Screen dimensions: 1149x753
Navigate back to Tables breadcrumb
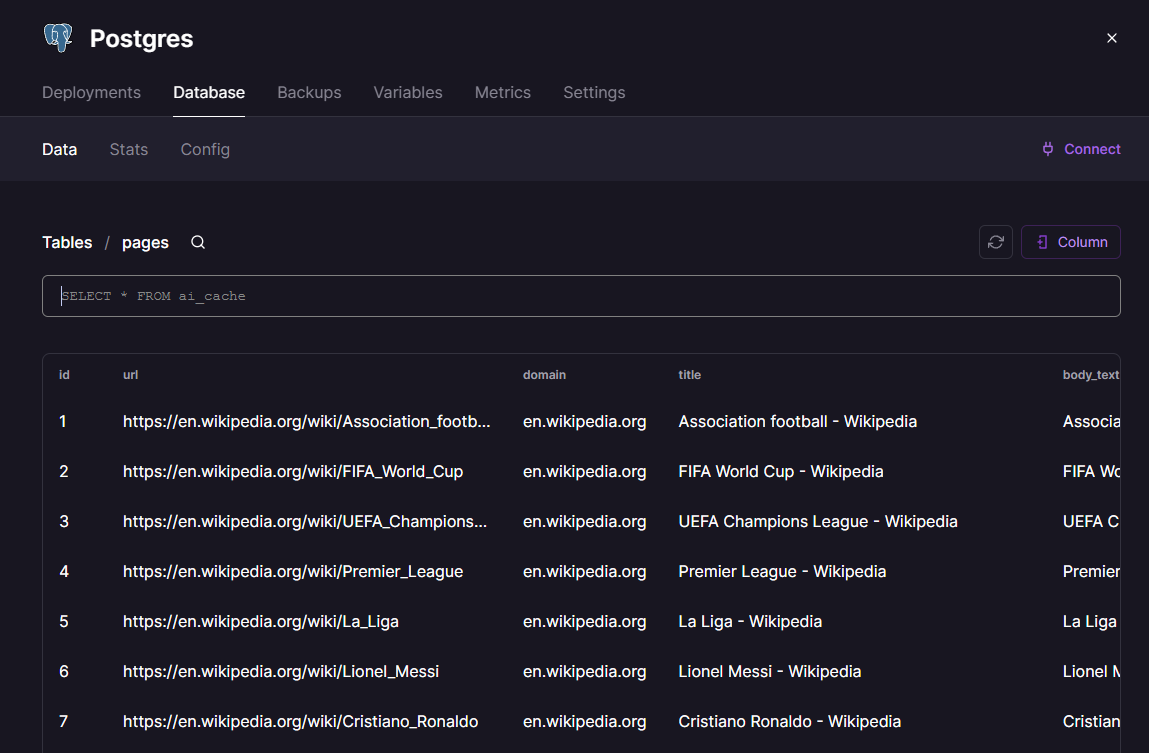coord(67,242)
